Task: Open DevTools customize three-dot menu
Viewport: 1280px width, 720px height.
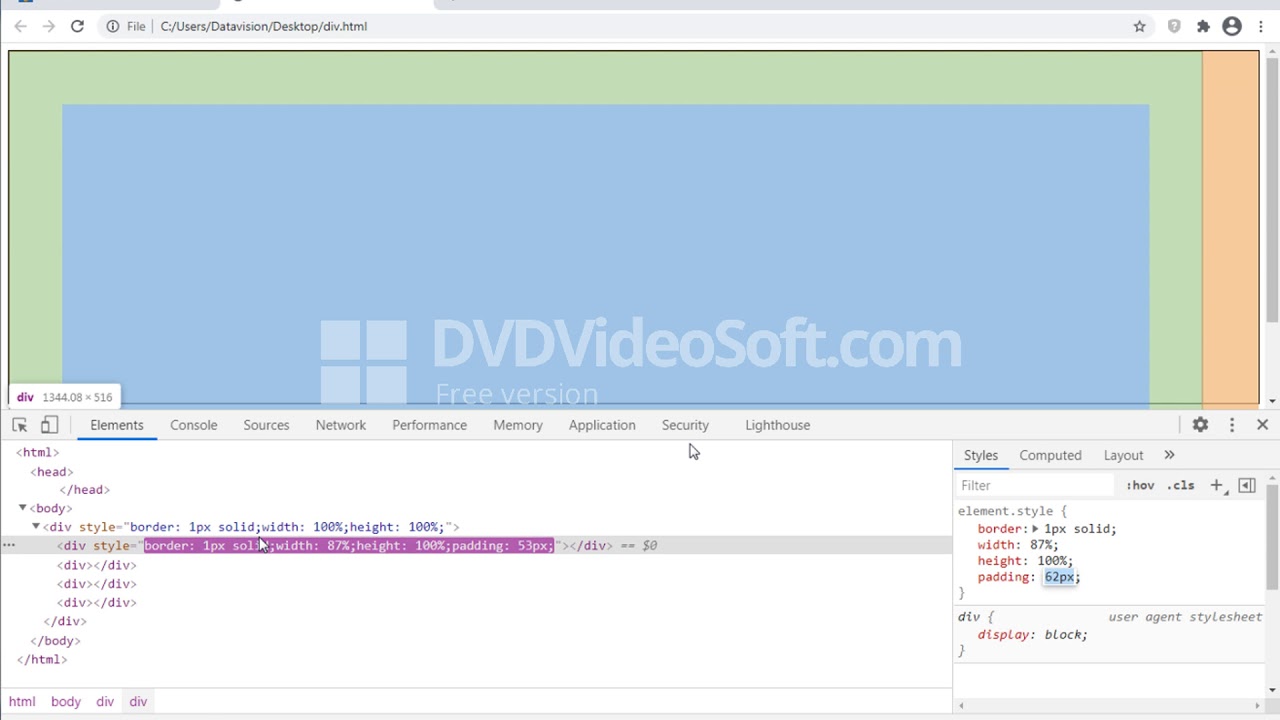Action: click(x=1232, y=425)
